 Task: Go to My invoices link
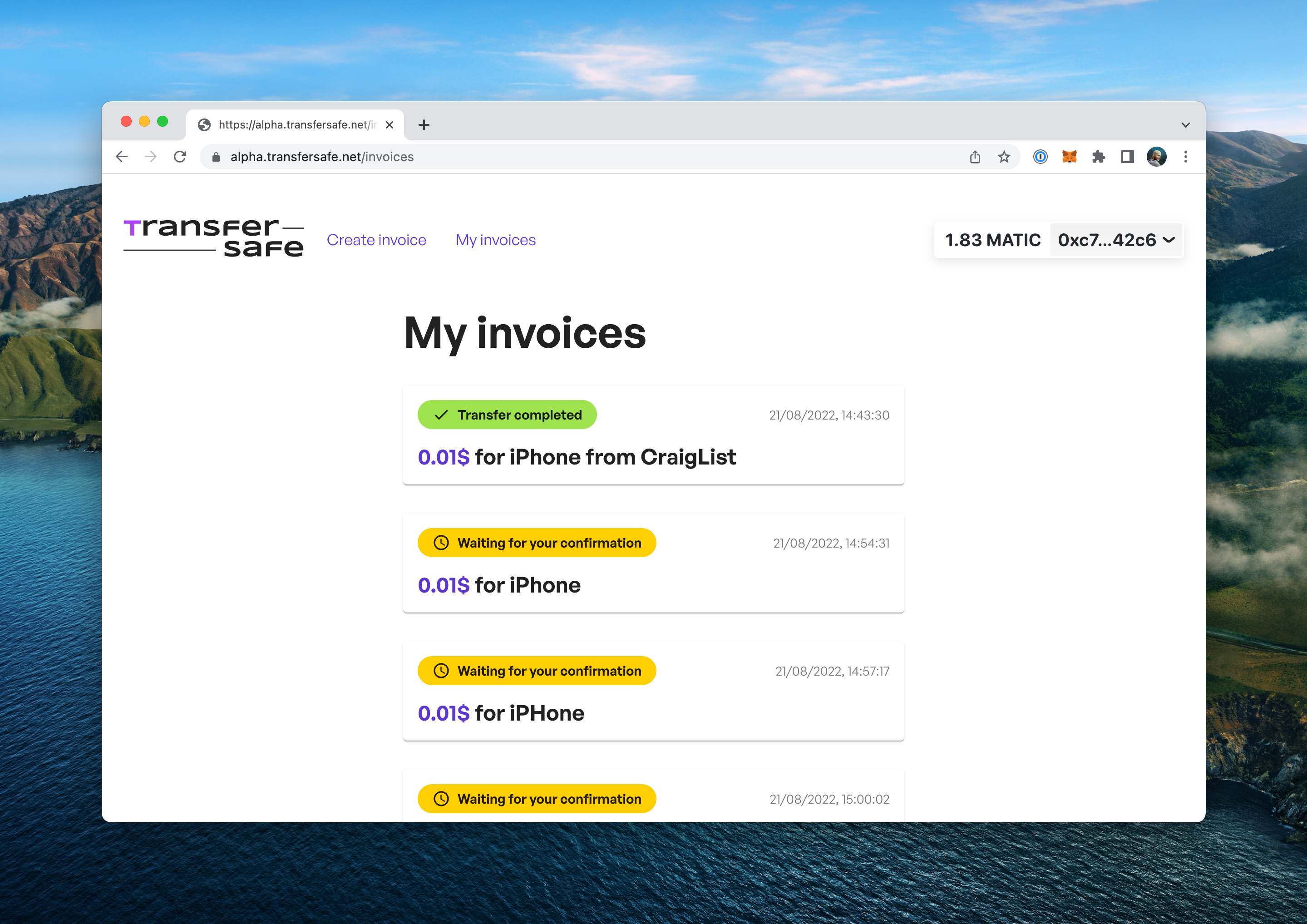click(495, 240)
